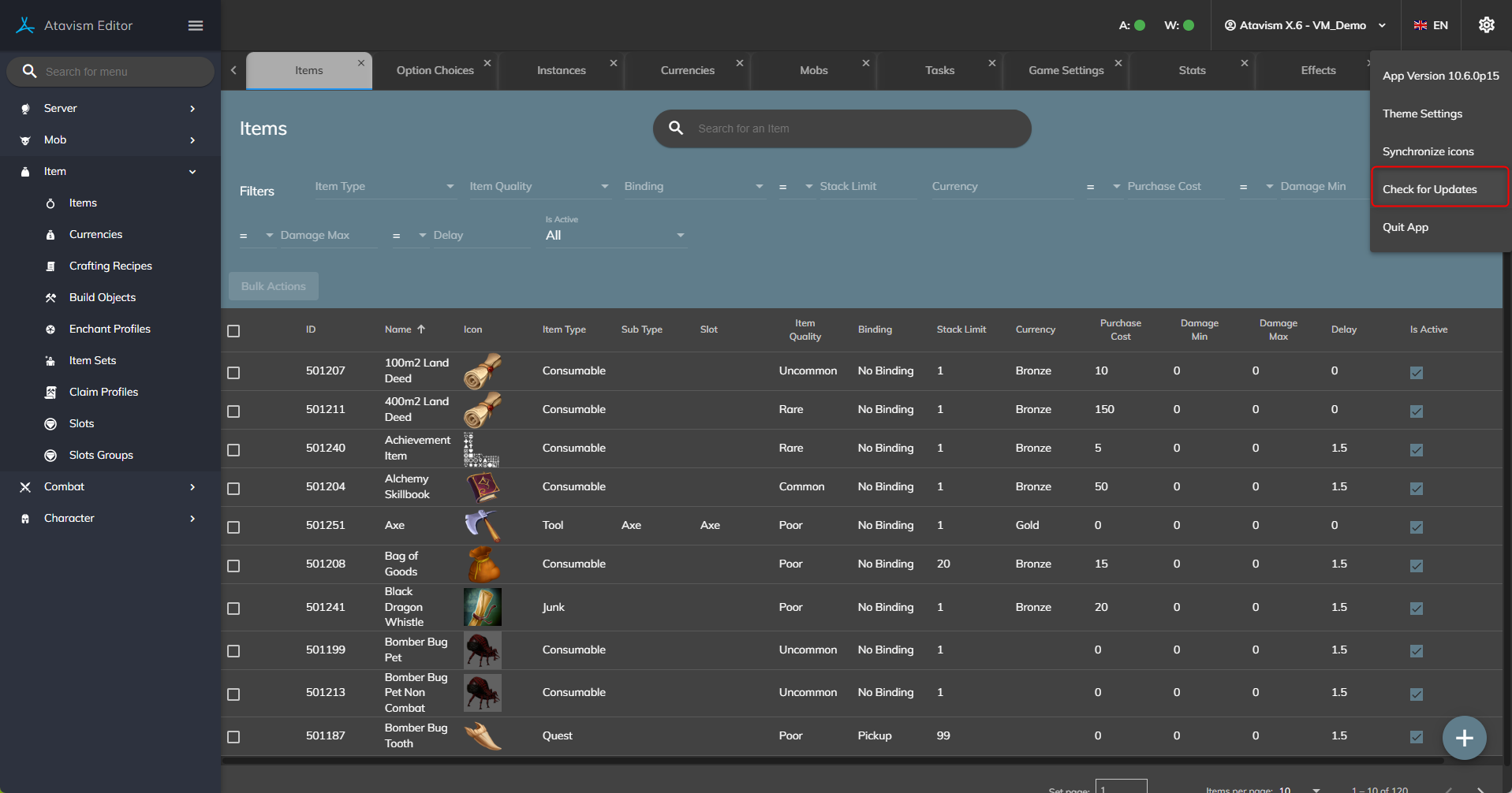Open Enchant Profiles in sidebar
Screen dimensions: 1512x793
point(110,329)
